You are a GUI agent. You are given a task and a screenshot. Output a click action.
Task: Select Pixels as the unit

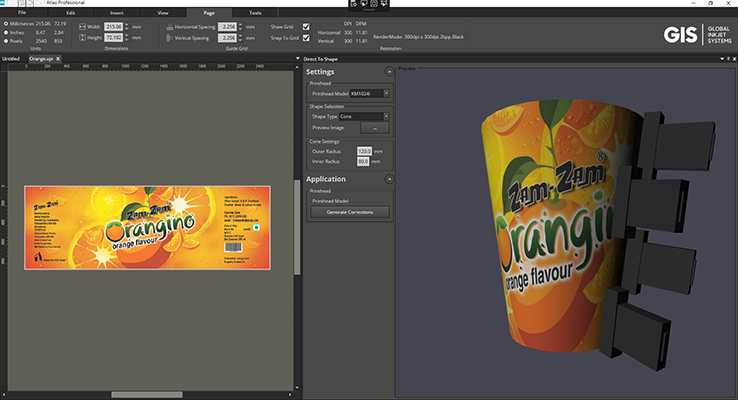(6, 41)
